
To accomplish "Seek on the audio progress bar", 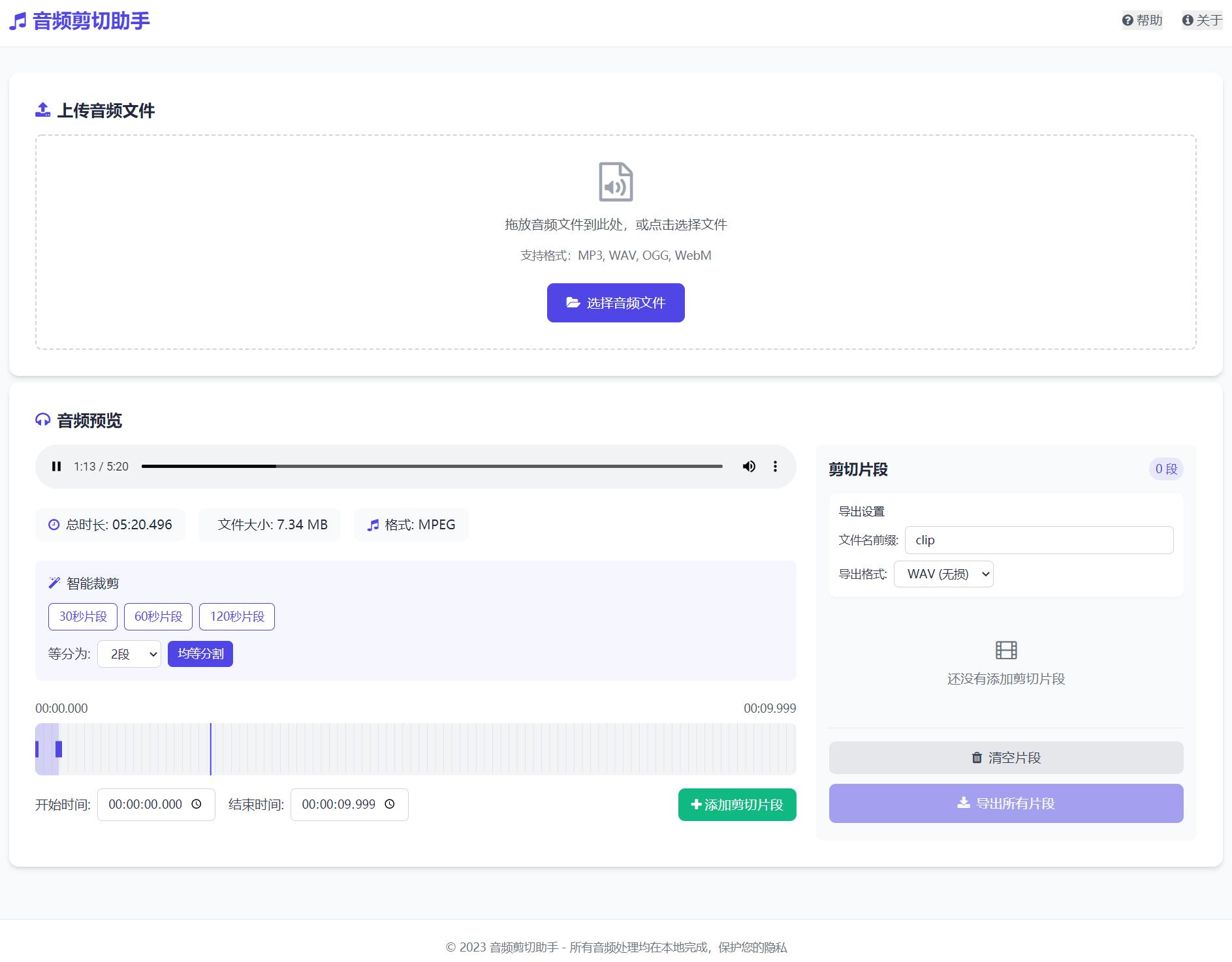I will 432,467.
